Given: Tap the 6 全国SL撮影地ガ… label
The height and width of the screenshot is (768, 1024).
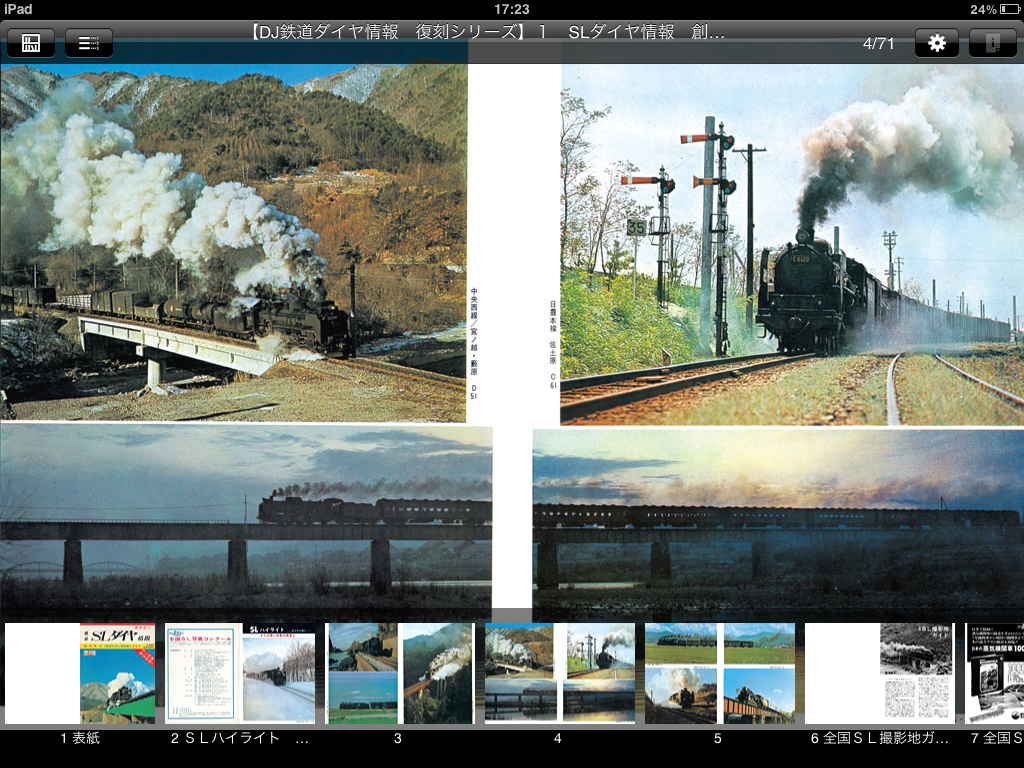Looking at the screenshot, I should click(880, 739).
